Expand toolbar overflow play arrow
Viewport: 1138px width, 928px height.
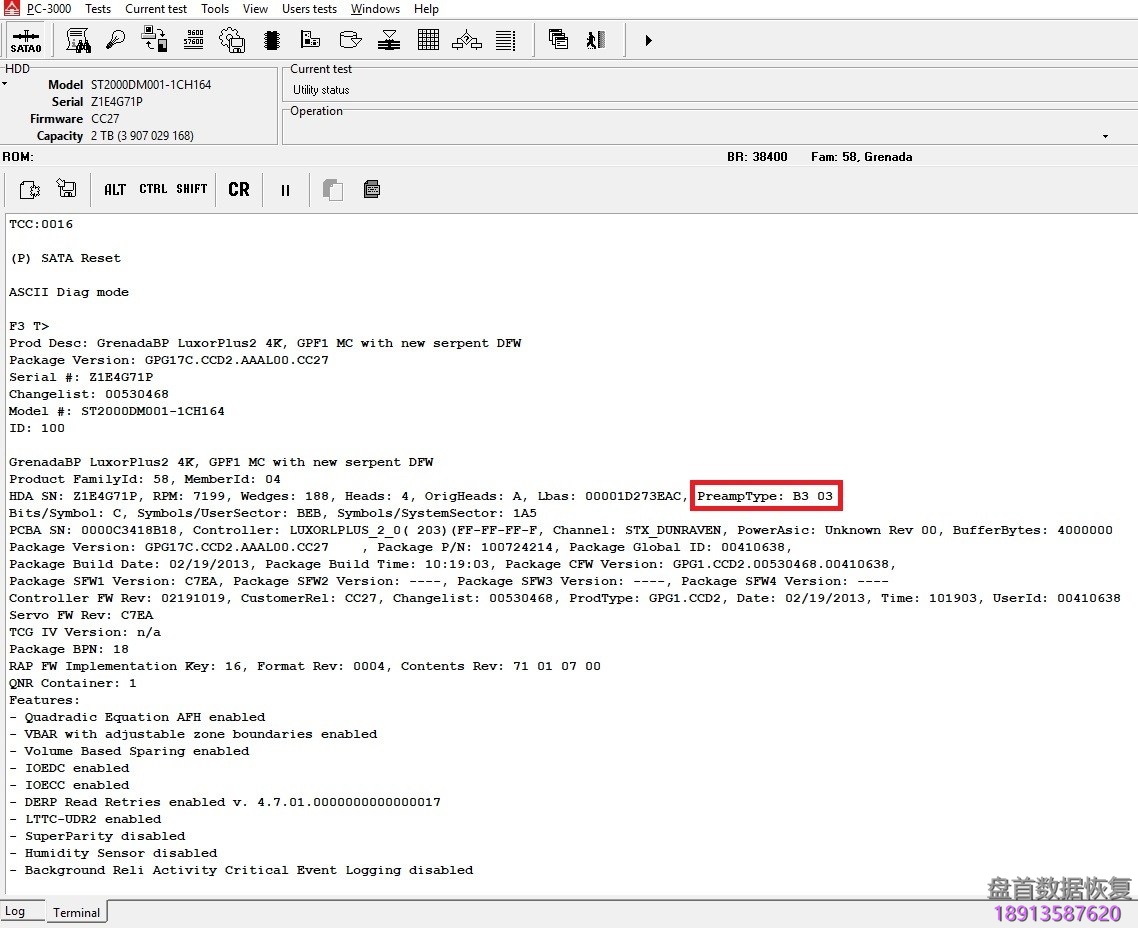coord(648,41)
